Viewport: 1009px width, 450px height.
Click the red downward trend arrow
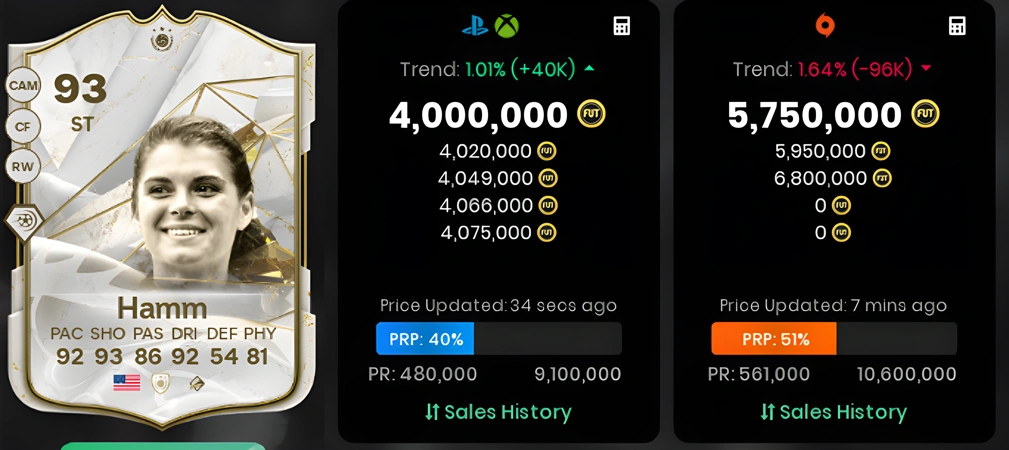point(926,69)
